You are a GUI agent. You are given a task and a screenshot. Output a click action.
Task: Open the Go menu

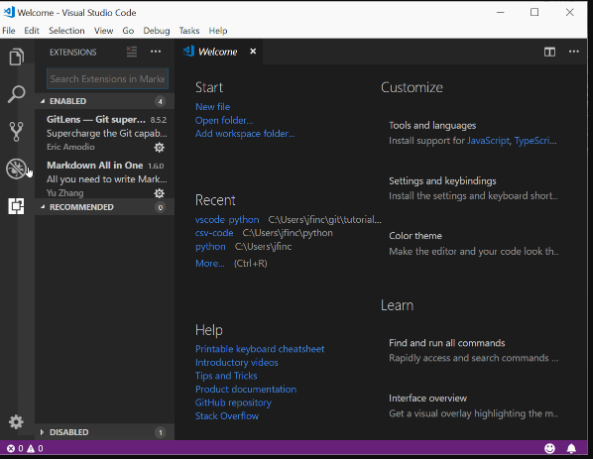(128, 31)
